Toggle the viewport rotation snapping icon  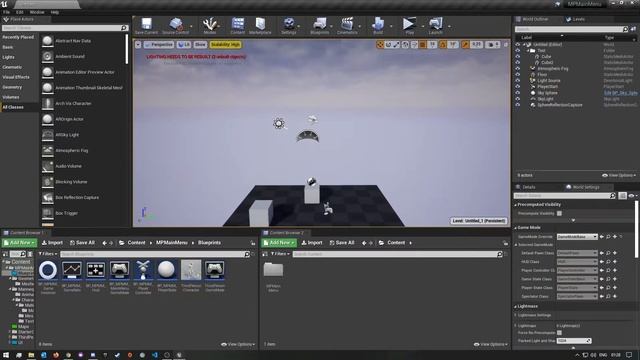click(443, 44)
